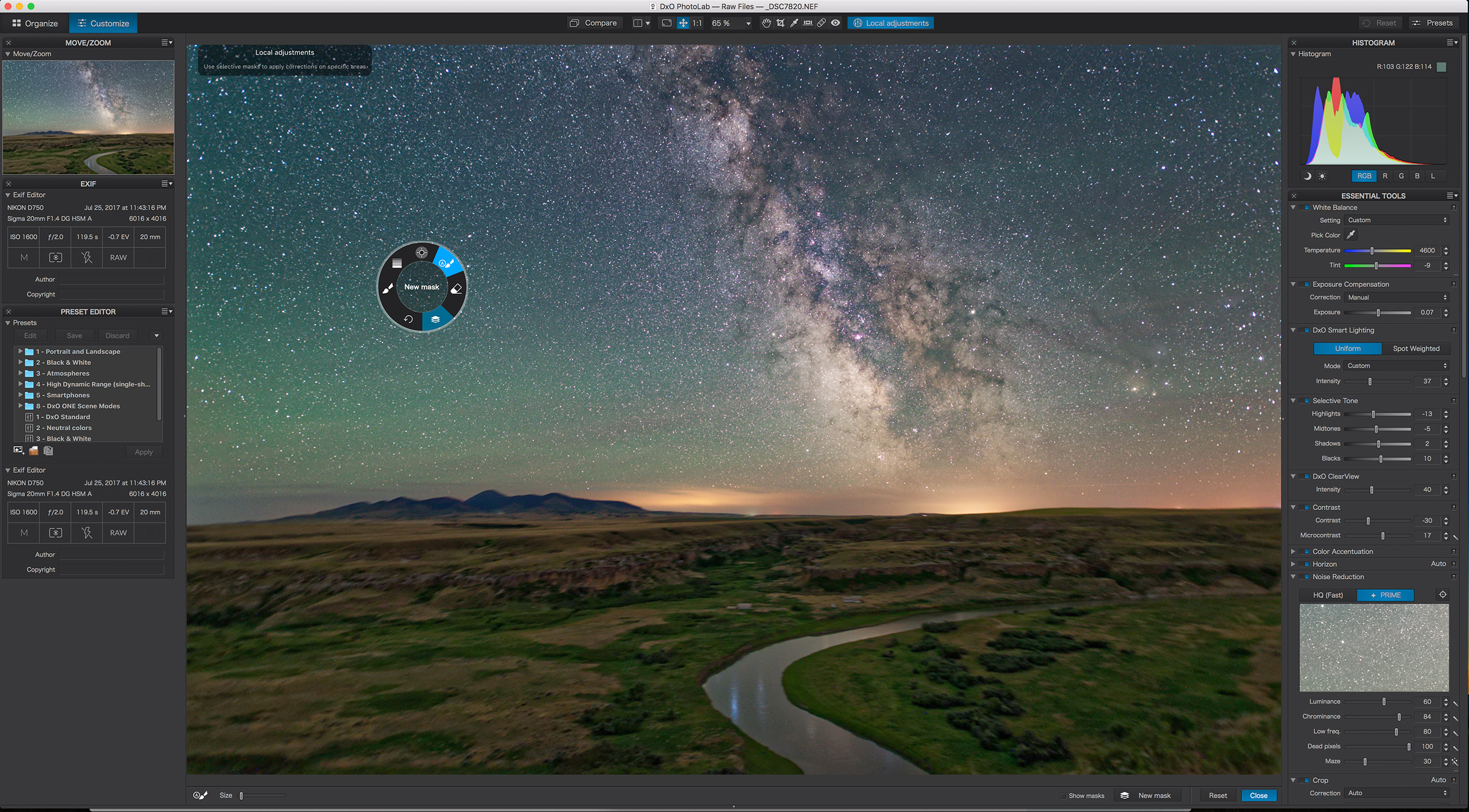The height and width of the screenshot is (812, 1469).
Task: Select the Repair bandage tool
Action: [x=822, y=23]
